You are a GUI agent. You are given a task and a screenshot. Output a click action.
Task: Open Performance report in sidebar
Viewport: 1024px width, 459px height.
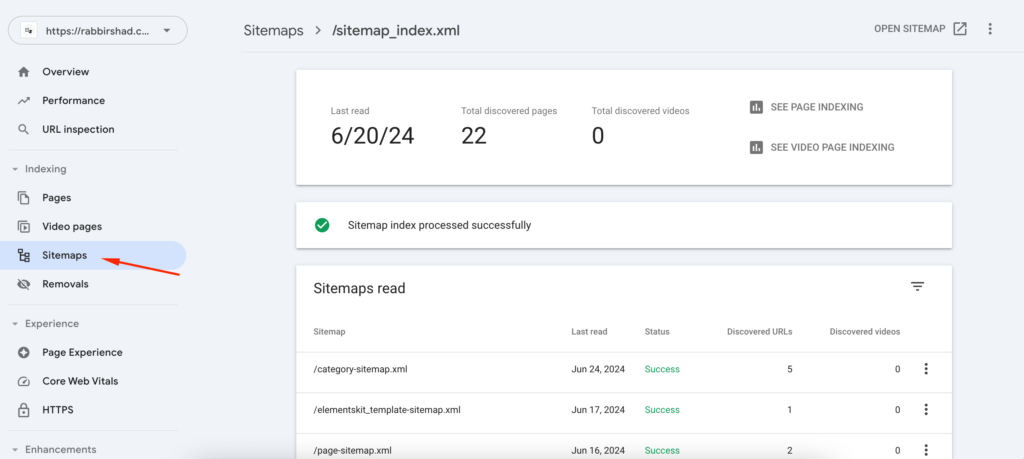coord(73,101)
